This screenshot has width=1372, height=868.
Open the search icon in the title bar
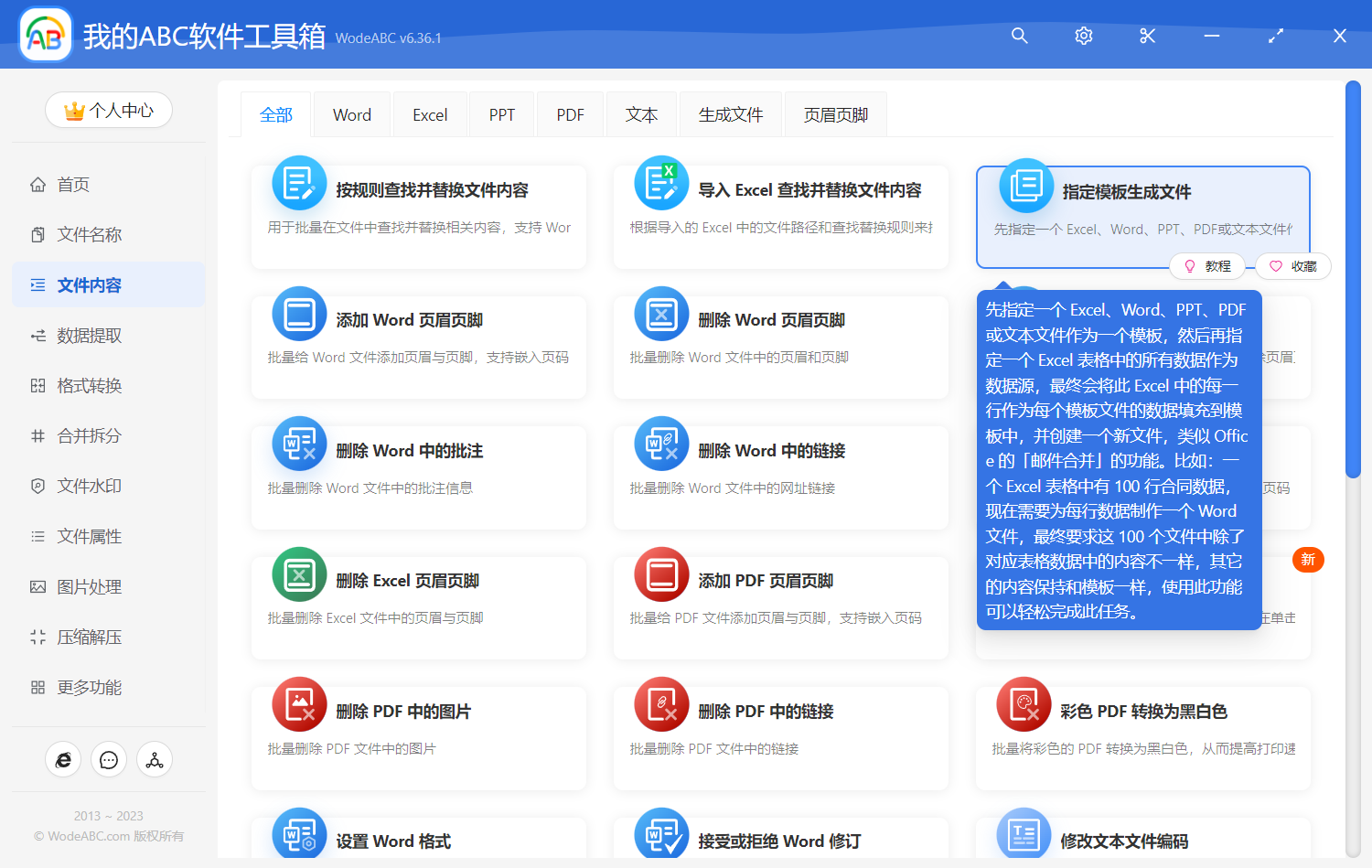click(x=1019, y=36)
